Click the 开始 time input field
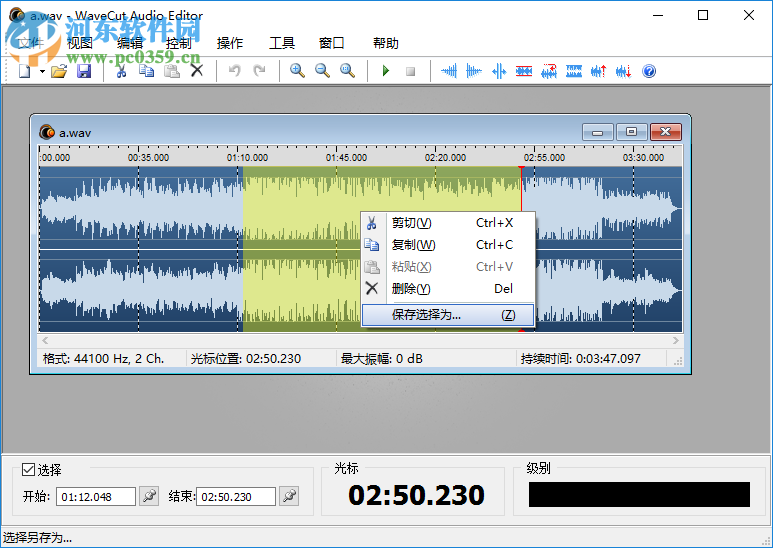 pos(96,497)
